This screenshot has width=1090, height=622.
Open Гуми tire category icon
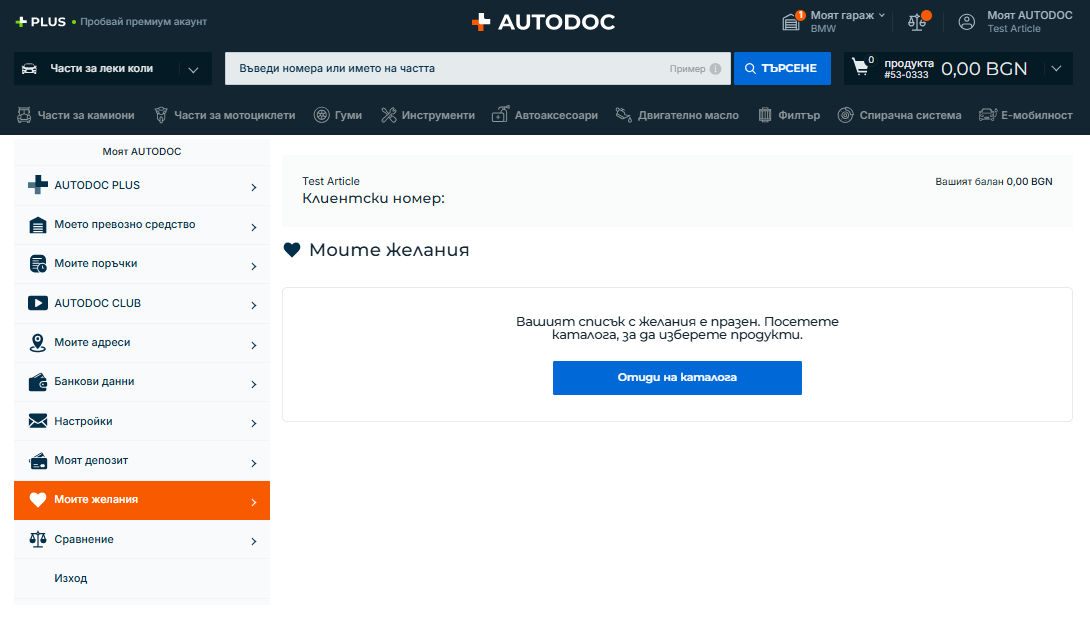click(x=322, y=115)
